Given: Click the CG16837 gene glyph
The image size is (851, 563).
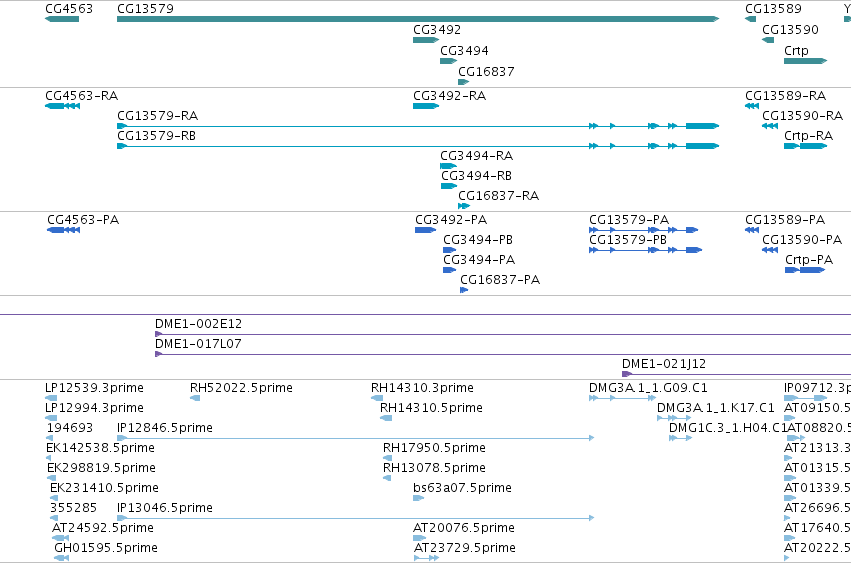Looking at the screenshot, I should [x=463, y=82].
